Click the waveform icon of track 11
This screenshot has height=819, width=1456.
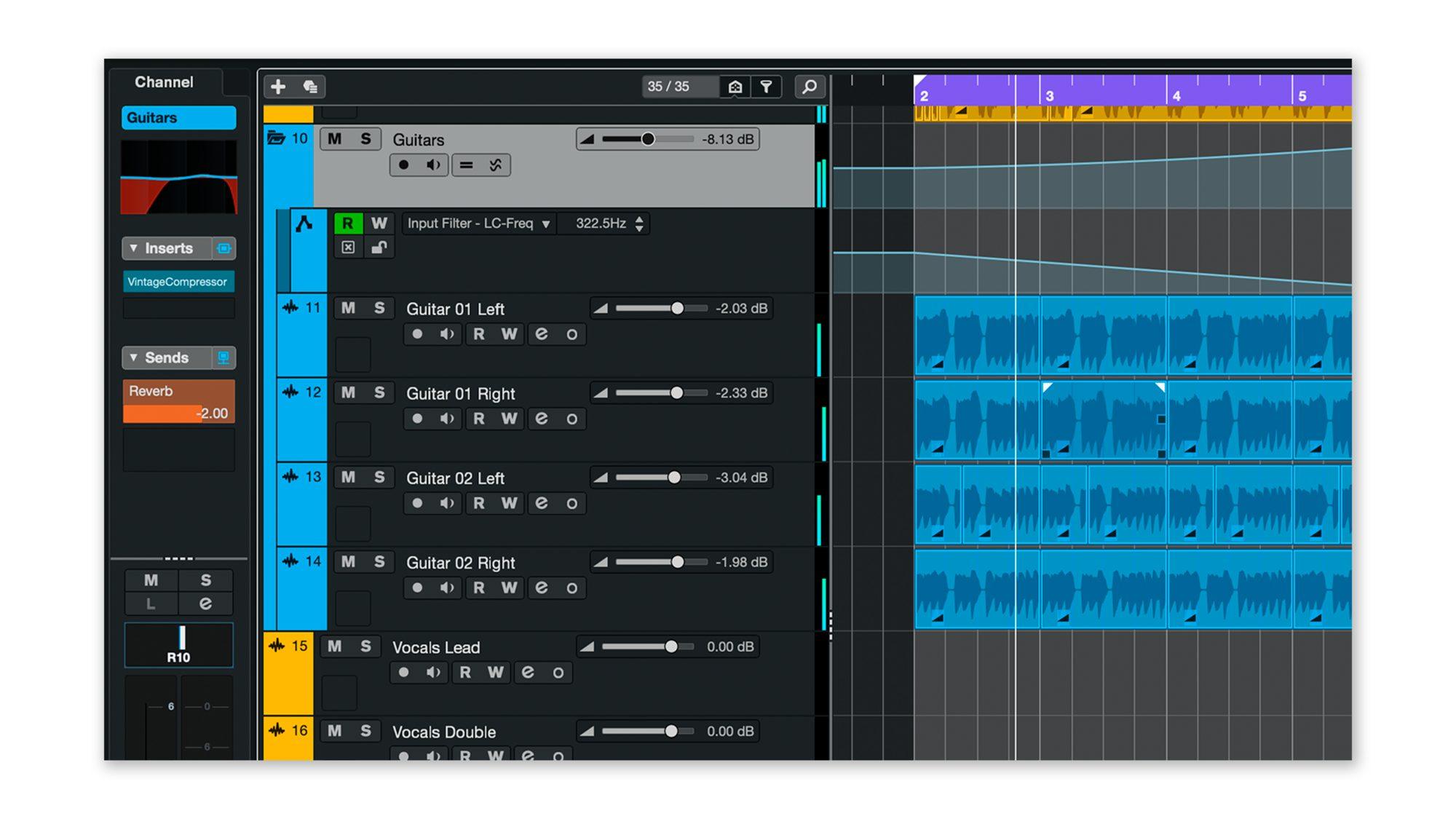(290, 307)
